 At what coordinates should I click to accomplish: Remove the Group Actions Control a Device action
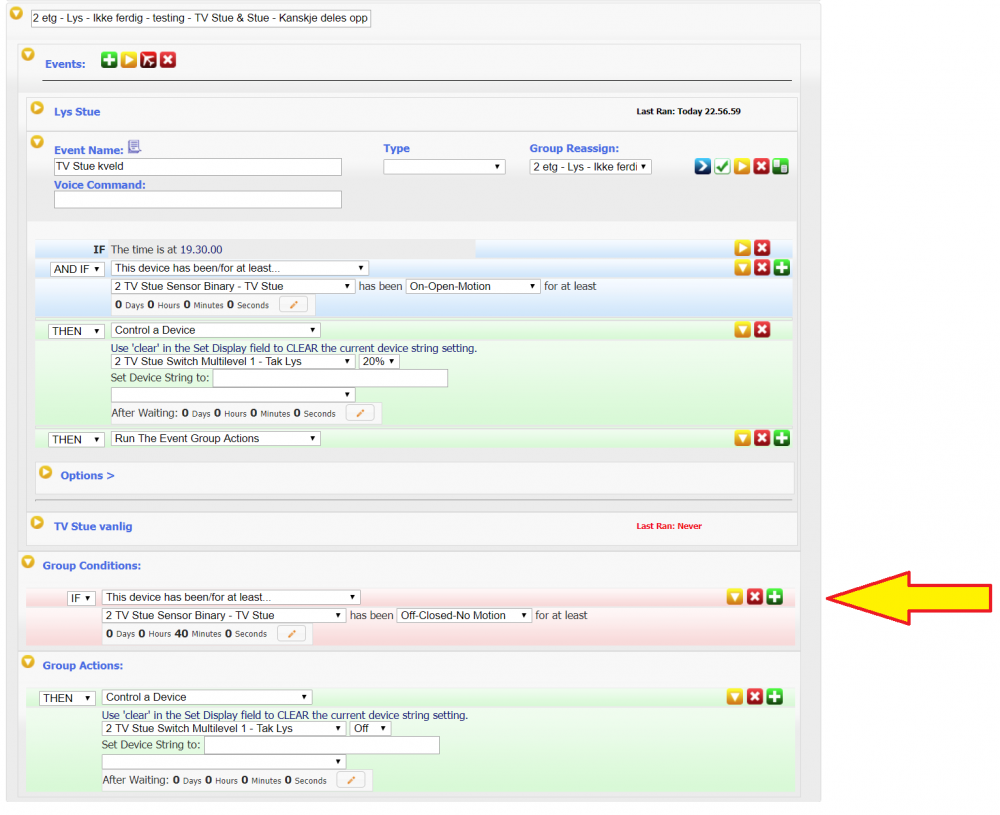pyautogui.click(x=755, y=697)
